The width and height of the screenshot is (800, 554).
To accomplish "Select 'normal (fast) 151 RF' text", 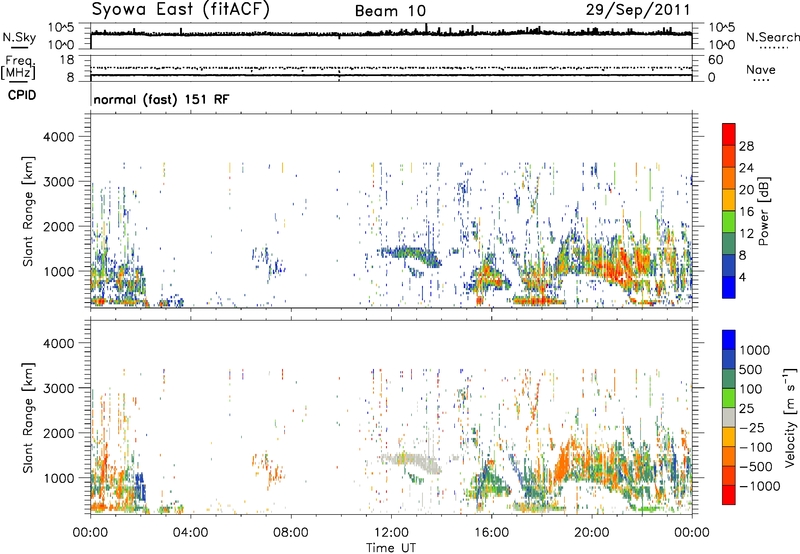I will tap(161, 99).
